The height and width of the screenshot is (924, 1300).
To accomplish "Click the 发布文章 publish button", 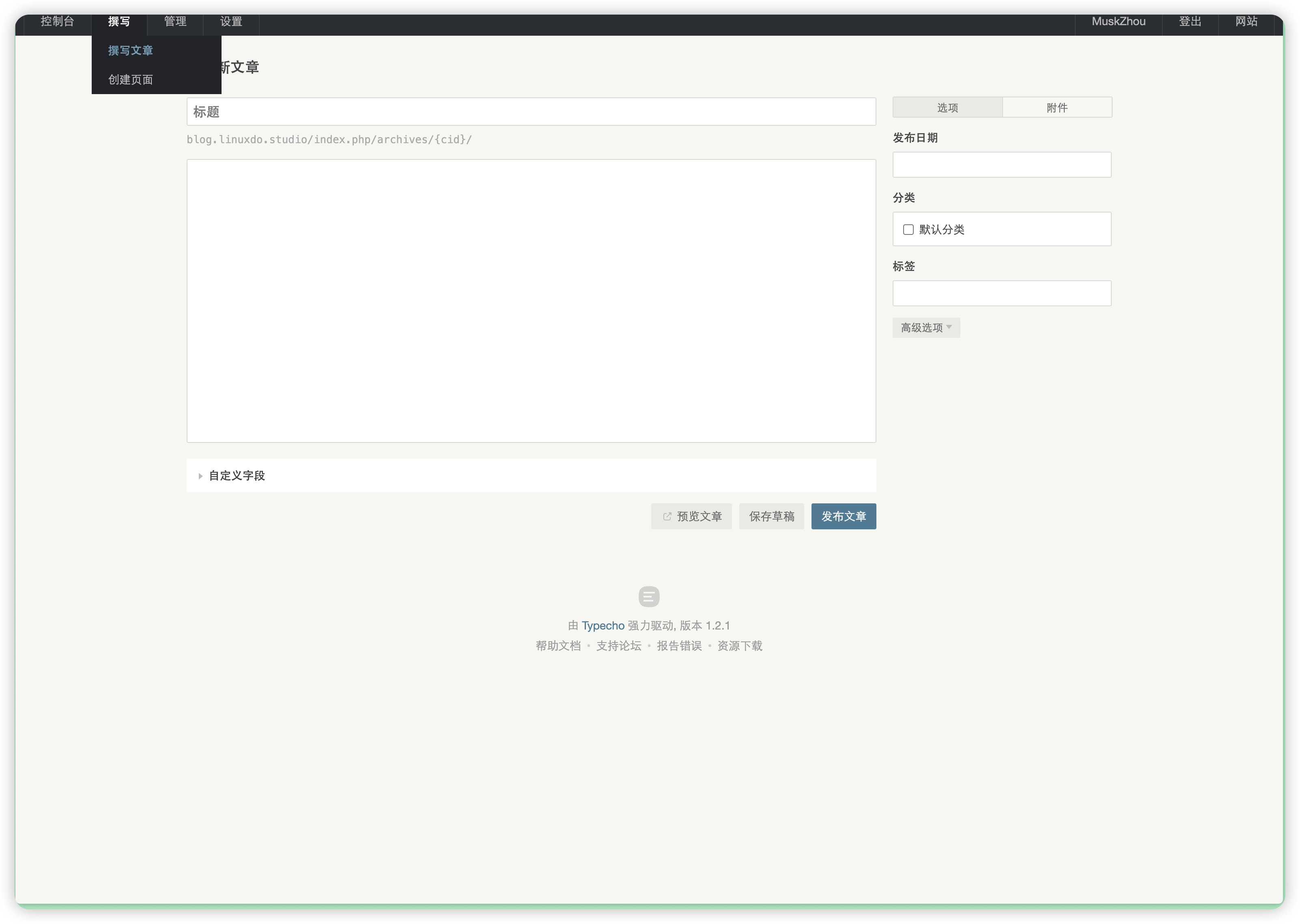I will pyautogui.click(x=844, y=516).
